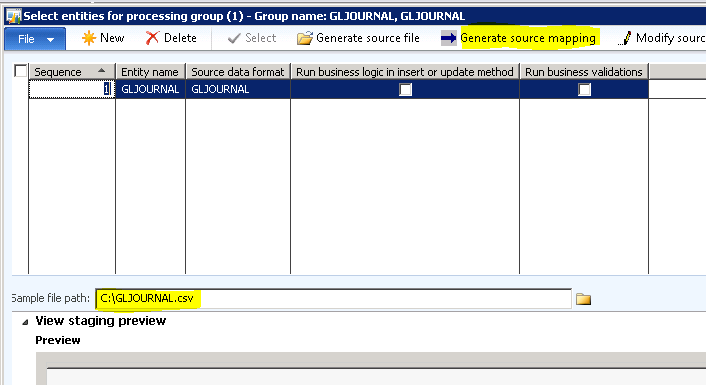Click the red X Delete icon
Screen dimensions: 706x385
coord(152,38)
